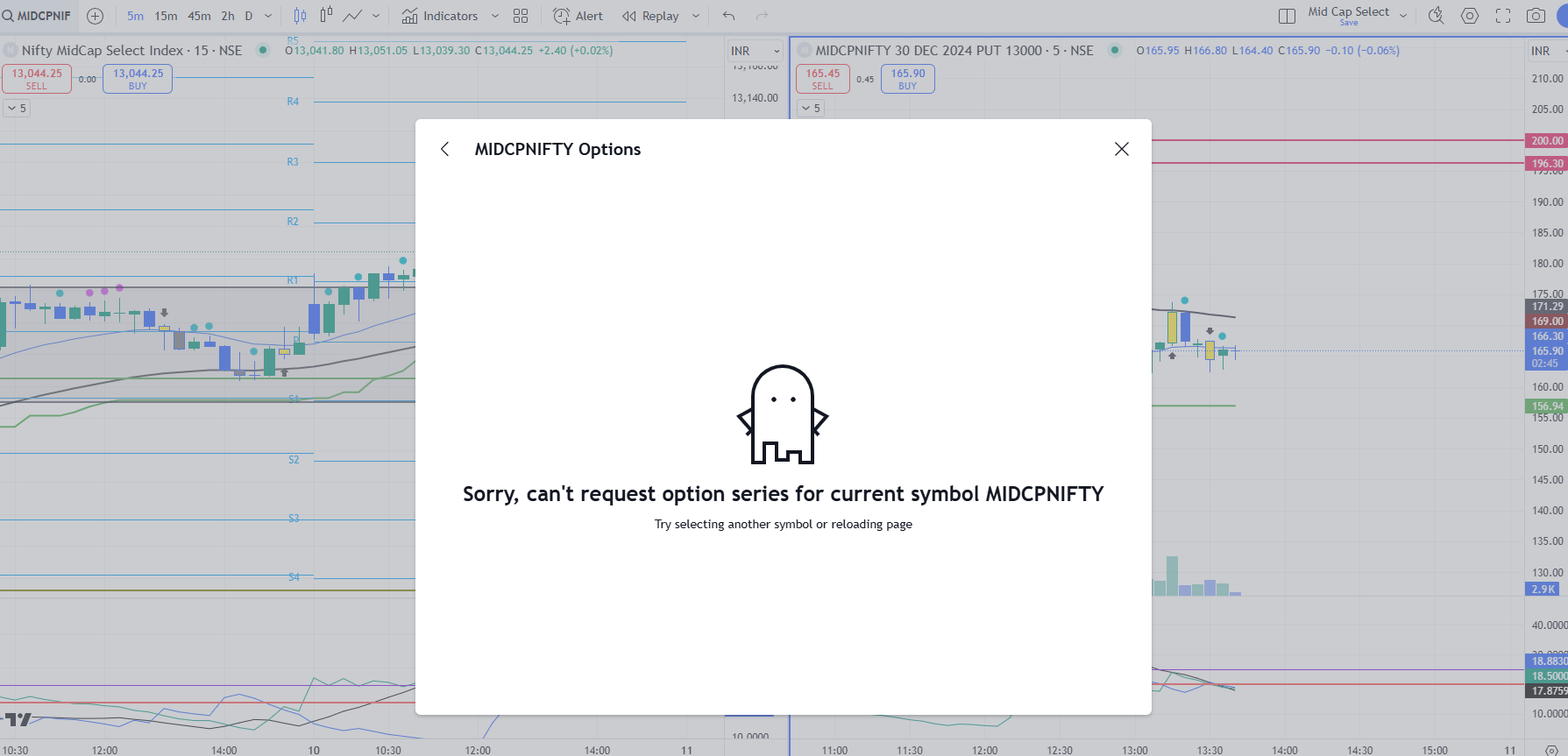The width and height of the screenshot is (1568, 756).
Task: Expand the favorite indicators dropdown arrow
Action: coord(495,16)
